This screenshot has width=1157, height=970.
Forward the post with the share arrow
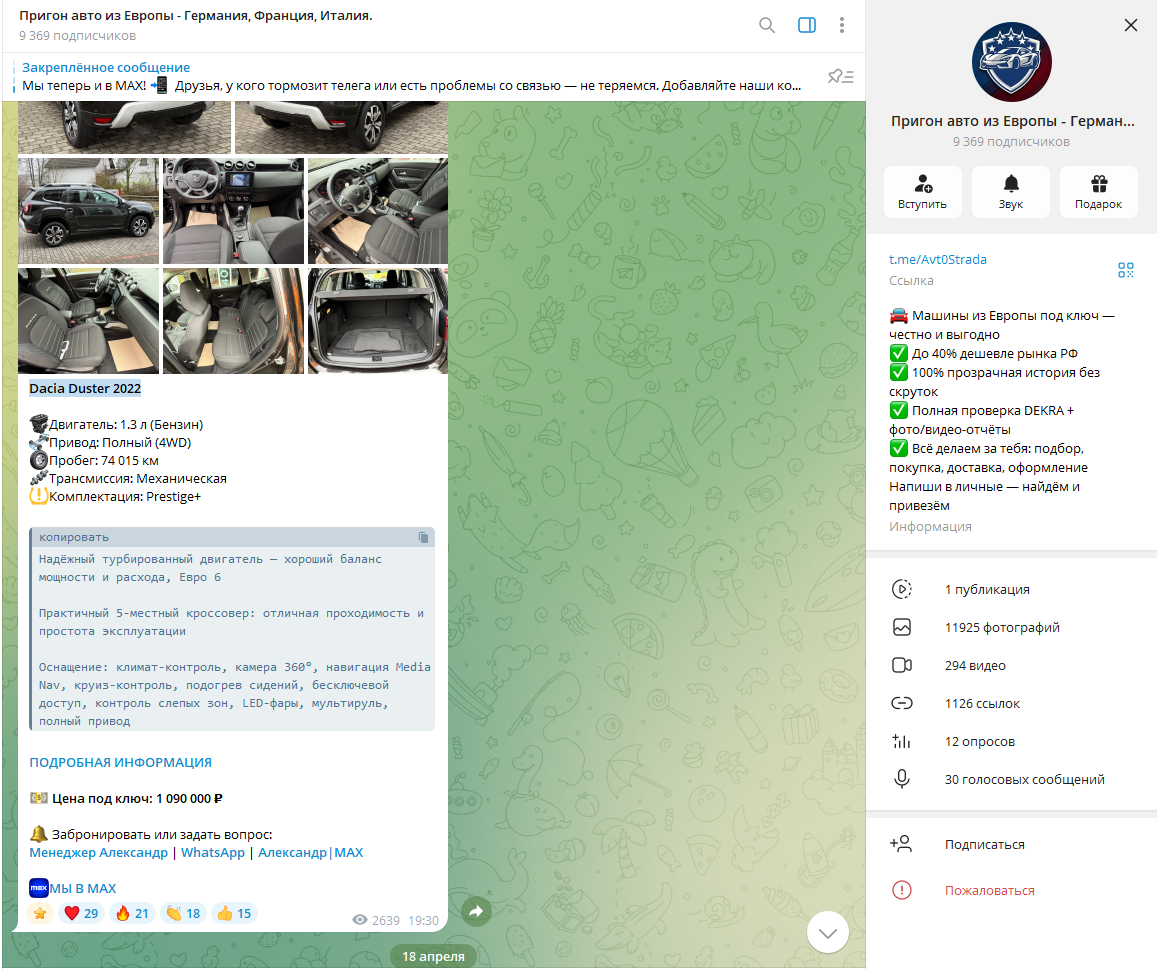click(476, 911)
